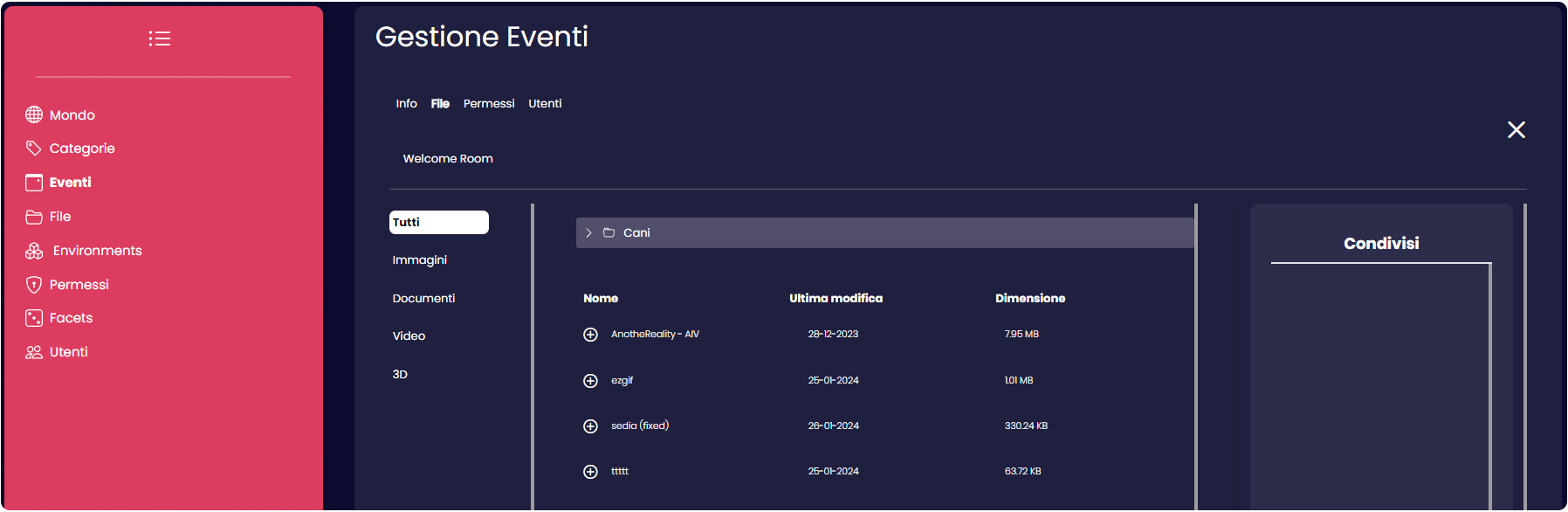Click the folder icon beside File in sidebar
Image resolution: width=1568 pixels, height=512 pixels.
[x=34, y=217]
